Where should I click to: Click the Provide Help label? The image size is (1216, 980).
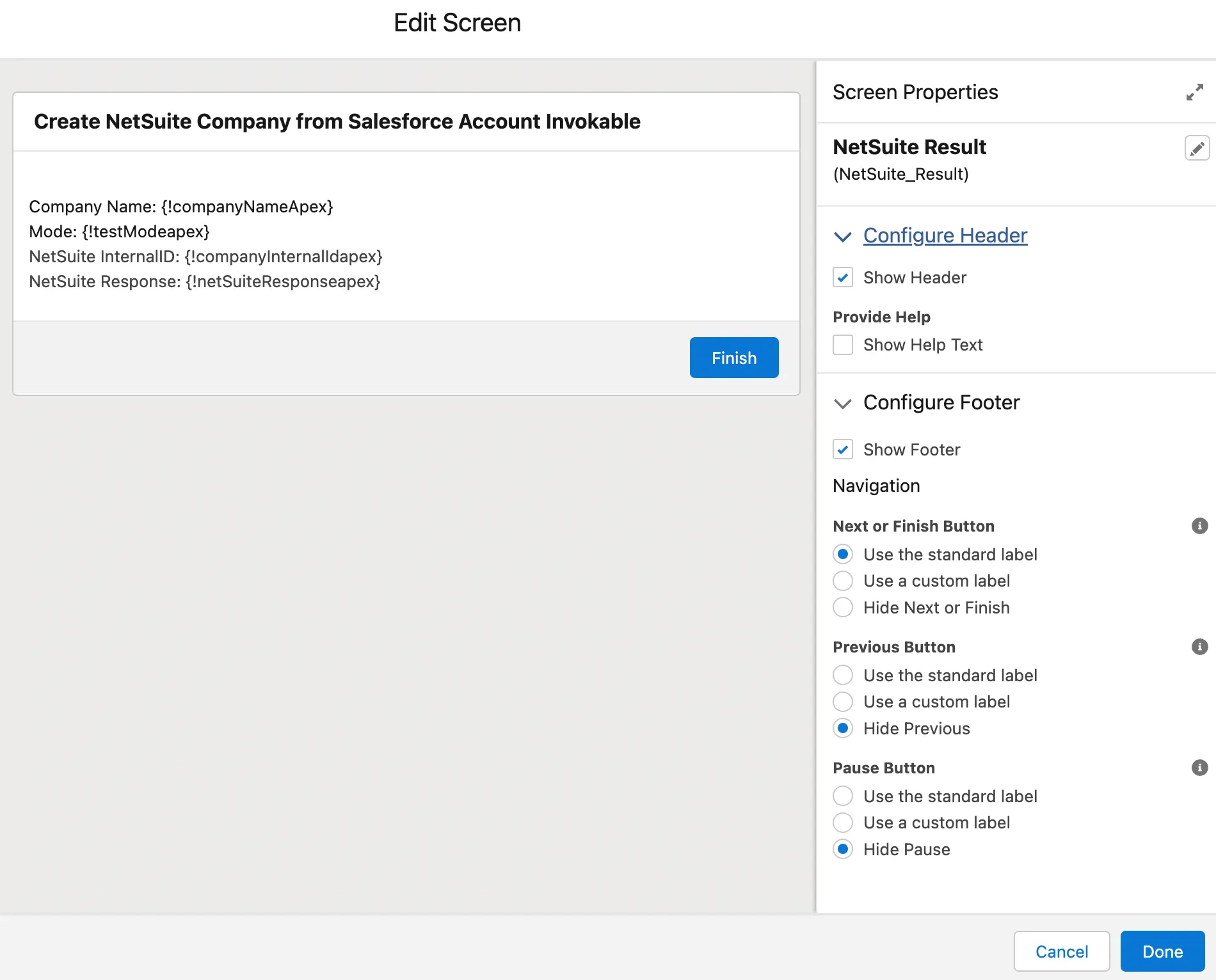click(x=881, y=317)
